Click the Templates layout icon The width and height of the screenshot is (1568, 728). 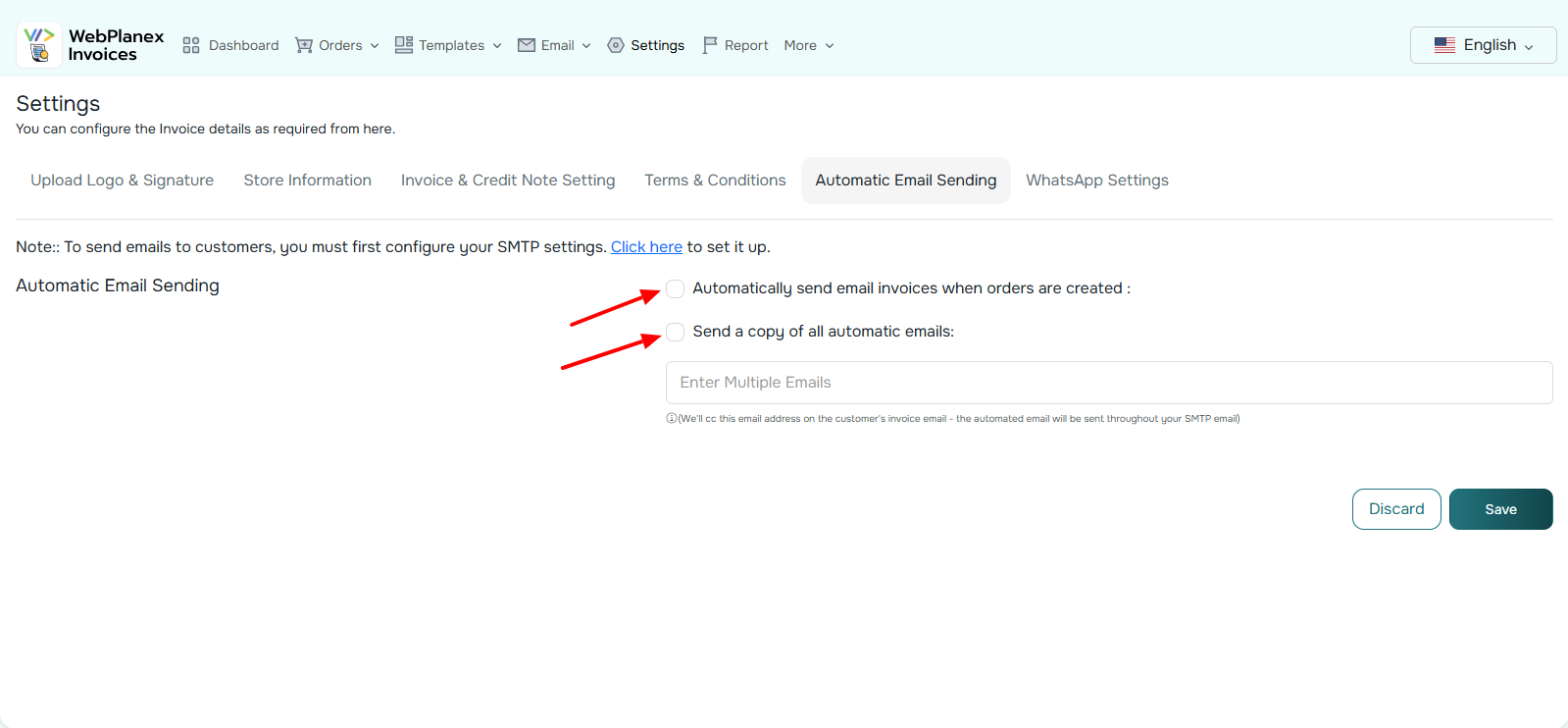pos(403,45)
